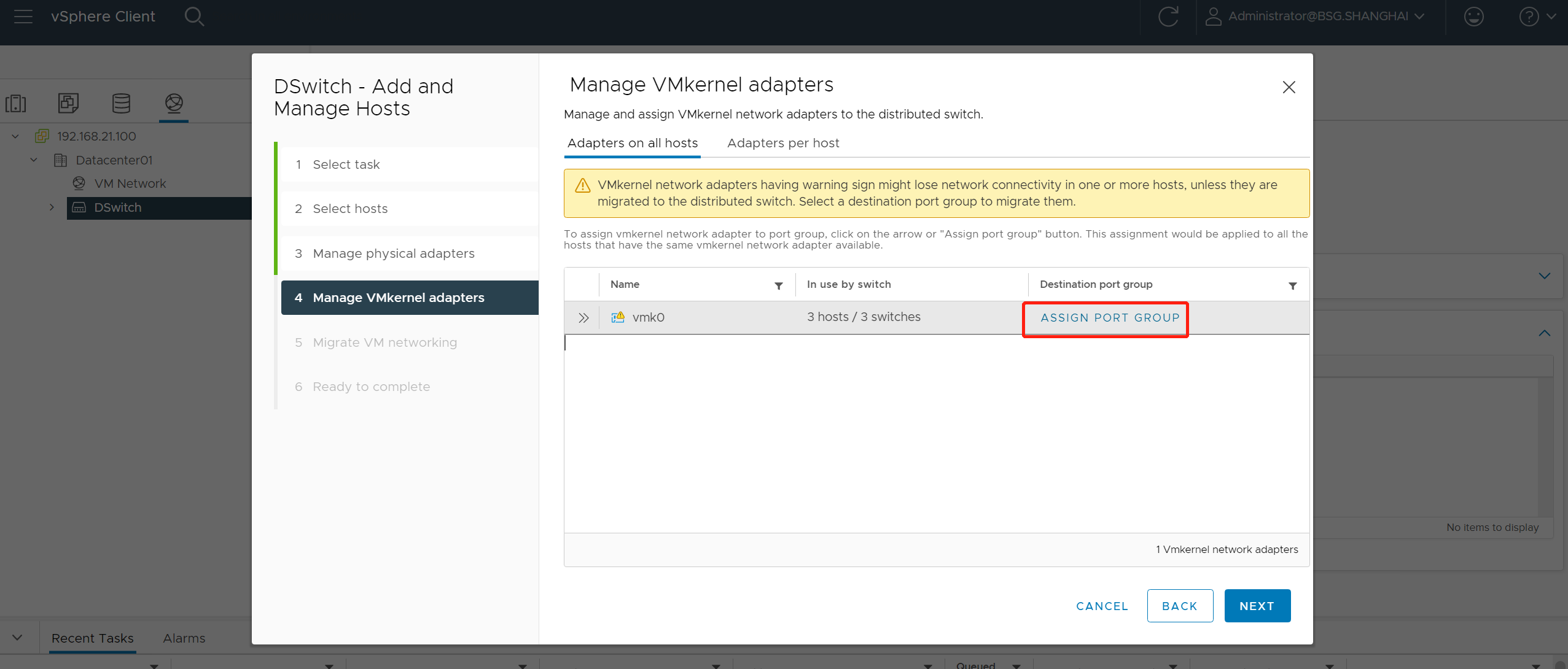Screen dimensions: 1568x669
Task: Click the Next button
Action: click(x=1257, y=606)
